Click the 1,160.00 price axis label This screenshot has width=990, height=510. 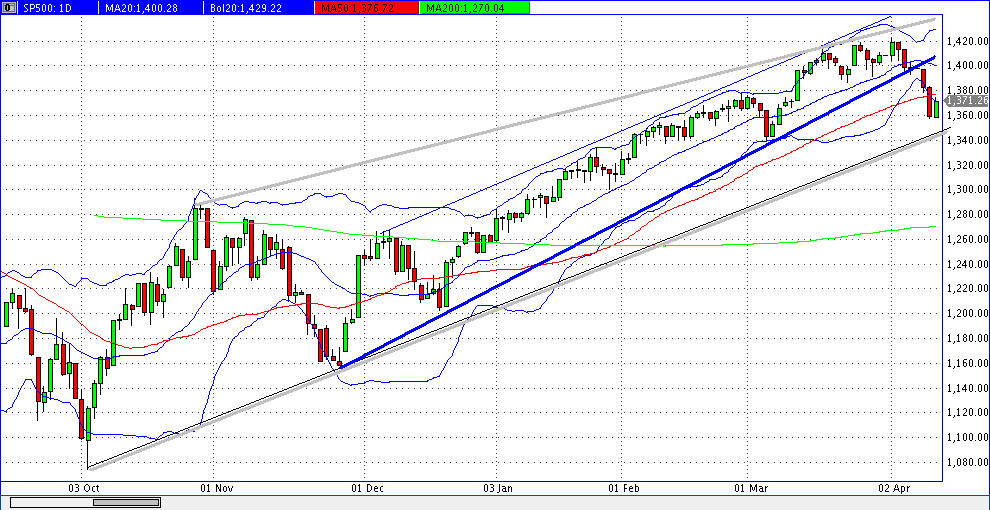tap(967, 363)
